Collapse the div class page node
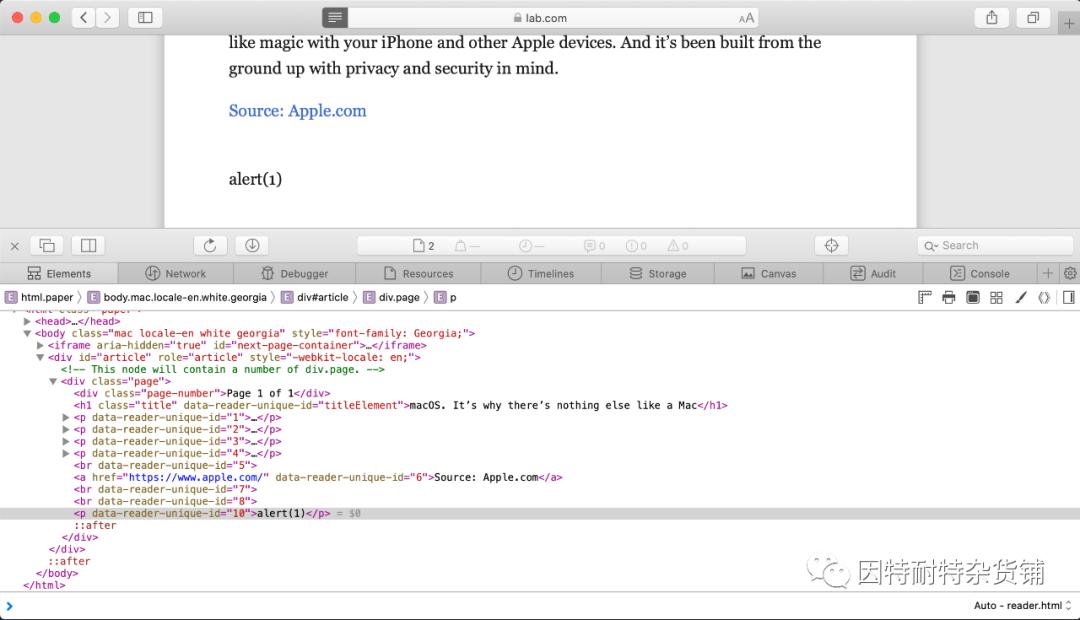The height and width of the screenshot is (620, 1080). click(53, 382)
